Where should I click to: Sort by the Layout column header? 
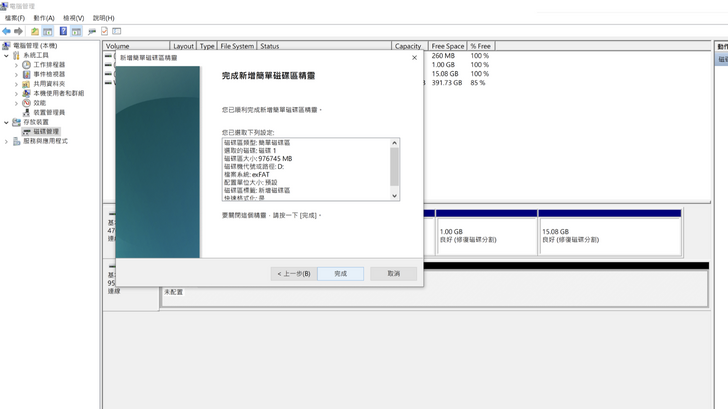click(183, 46)
